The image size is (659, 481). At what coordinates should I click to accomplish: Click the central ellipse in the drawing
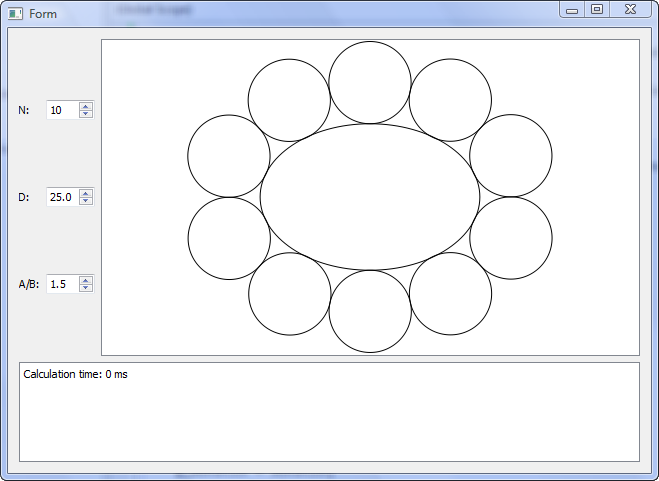coord(370,197)
